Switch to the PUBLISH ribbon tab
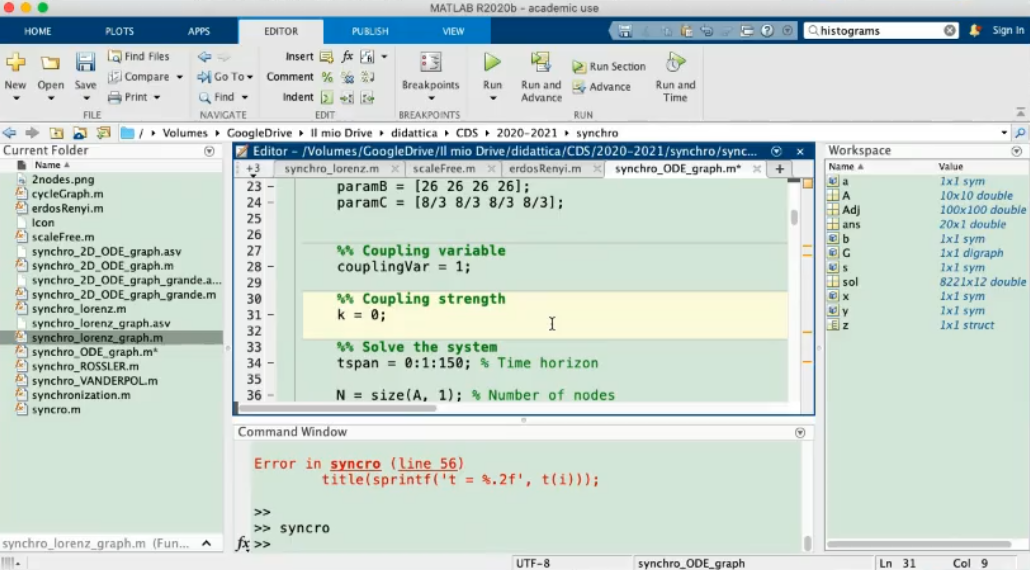 tap(370, 31)
